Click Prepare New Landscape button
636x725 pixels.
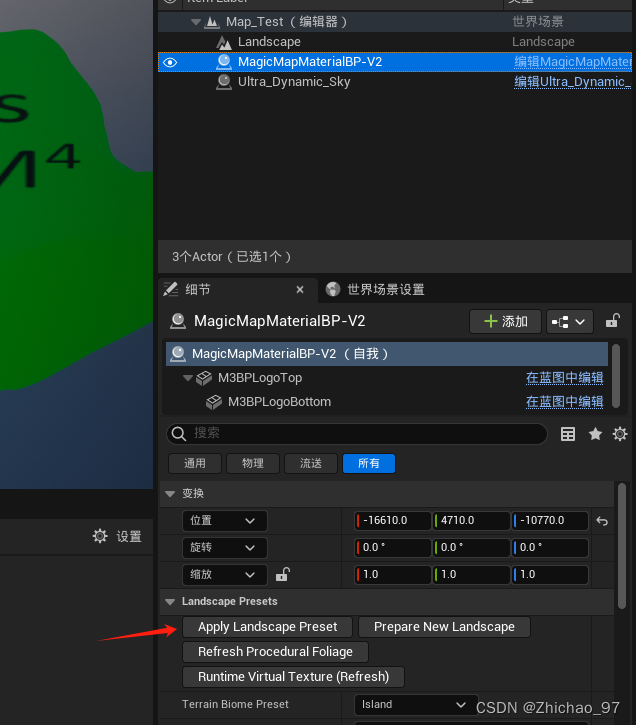pos(444,627)
